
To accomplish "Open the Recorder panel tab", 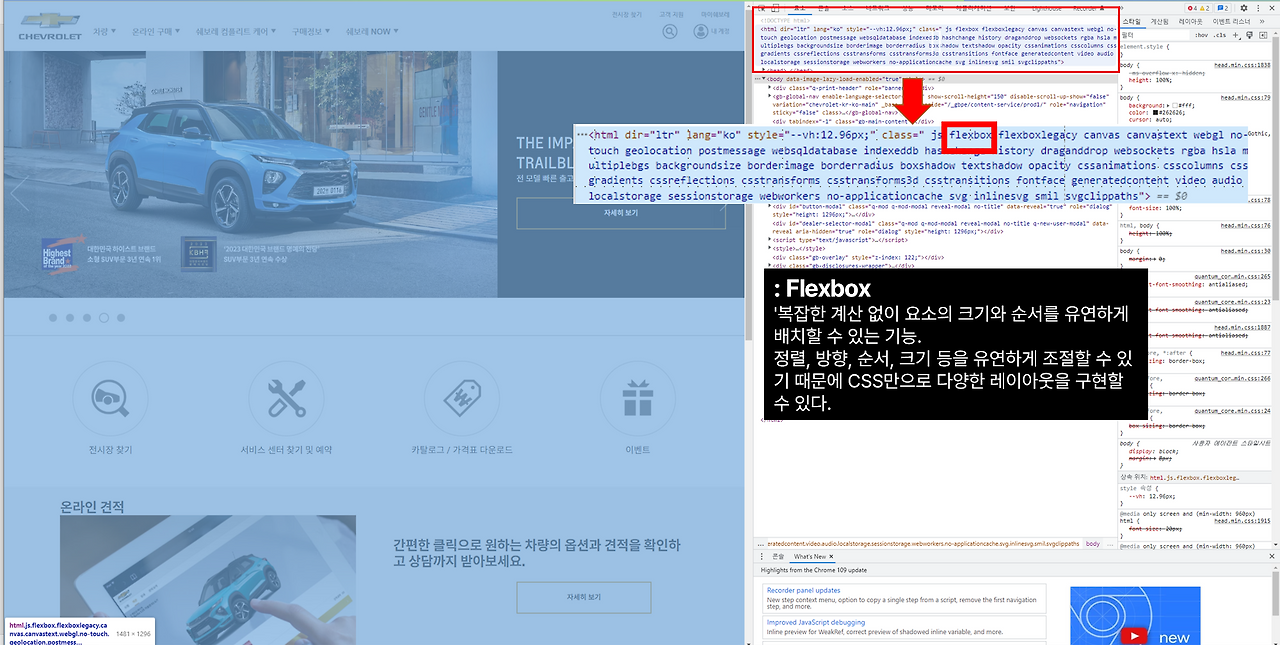I will coord(1089,8).
